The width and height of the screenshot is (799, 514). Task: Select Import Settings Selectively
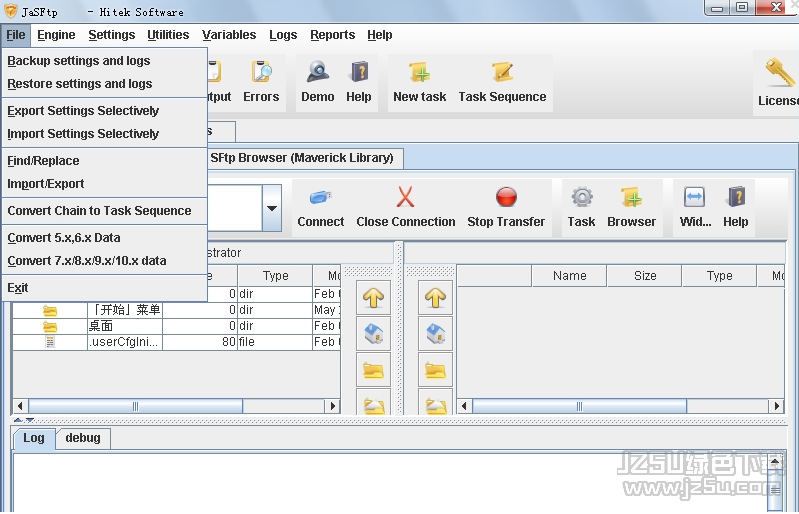104,133
